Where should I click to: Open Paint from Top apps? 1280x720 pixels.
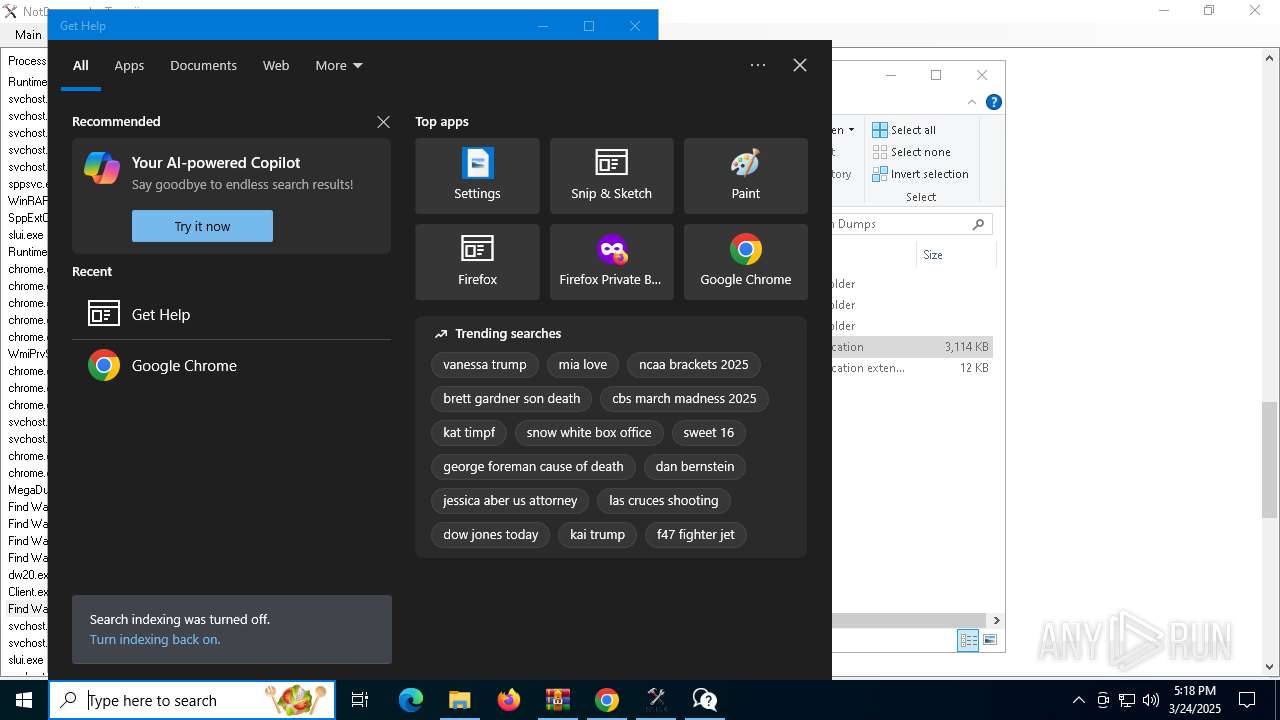pos(745,176)
